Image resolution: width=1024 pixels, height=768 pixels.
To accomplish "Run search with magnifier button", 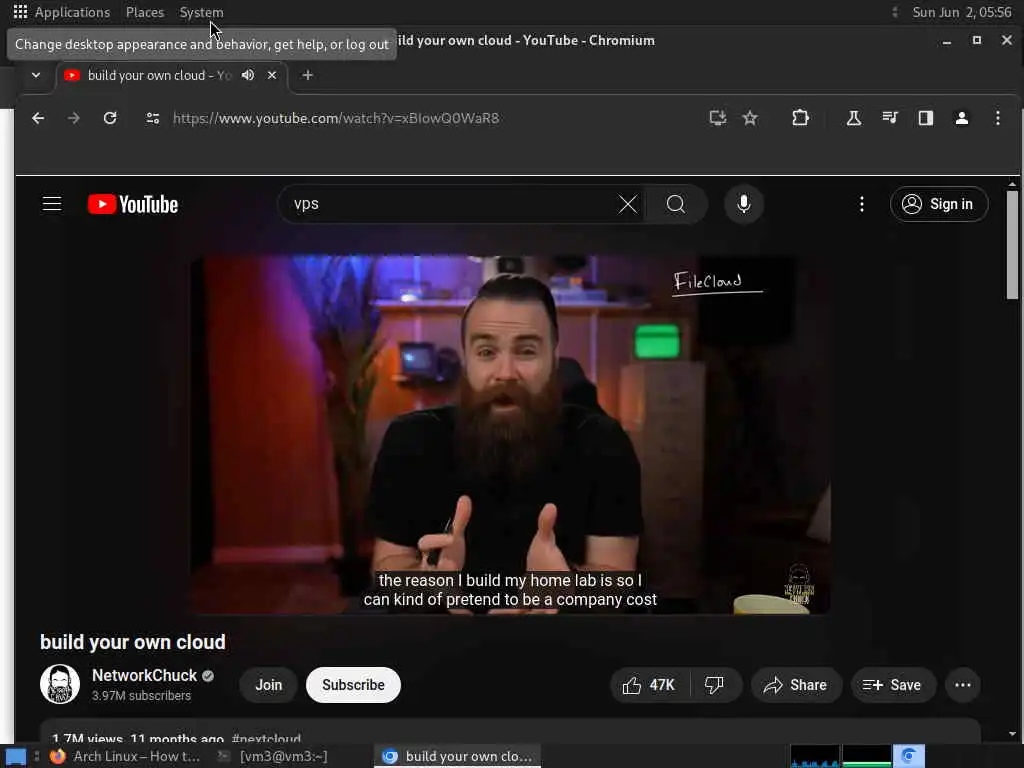I will [x=676, y=204].
